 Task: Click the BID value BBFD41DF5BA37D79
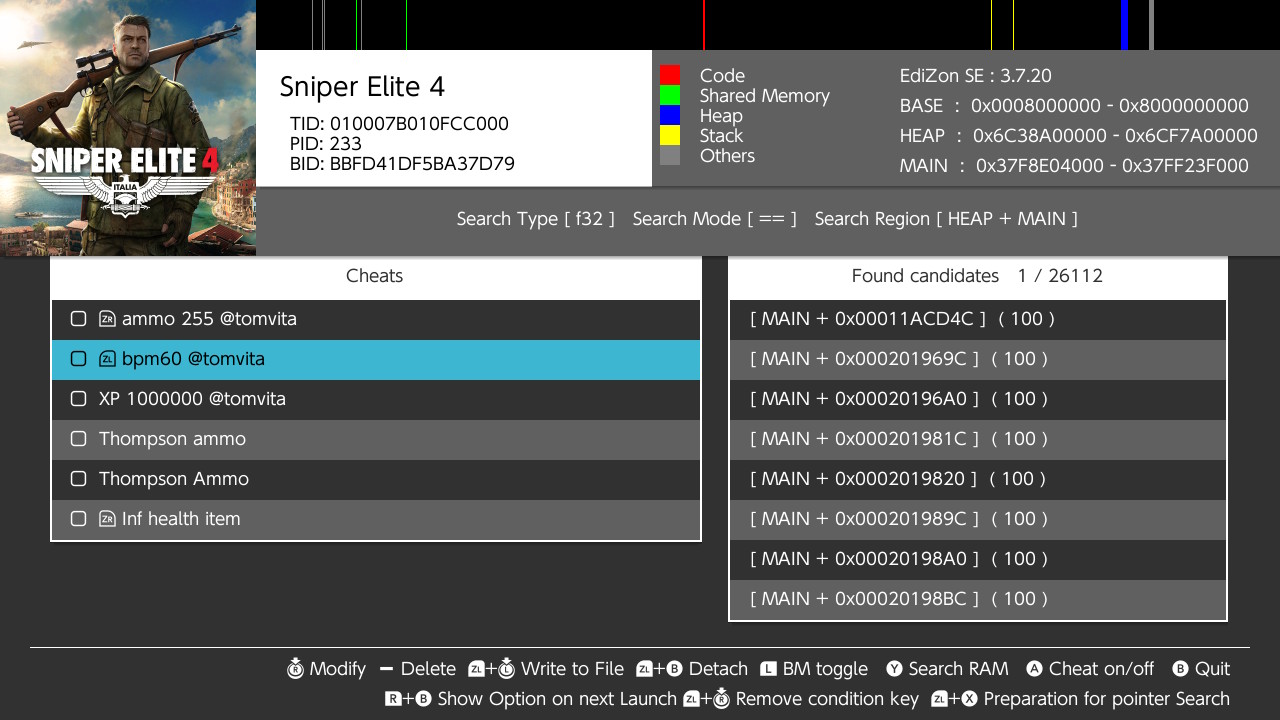click(x=422, y=164)
